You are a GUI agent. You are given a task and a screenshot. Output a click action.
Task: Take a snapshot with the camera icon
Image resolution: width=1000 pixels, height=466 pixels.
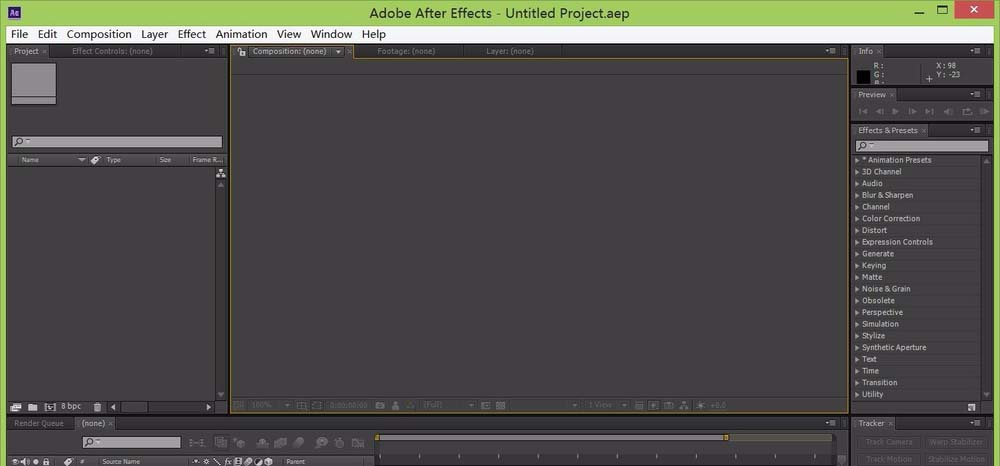click(380, 405)
